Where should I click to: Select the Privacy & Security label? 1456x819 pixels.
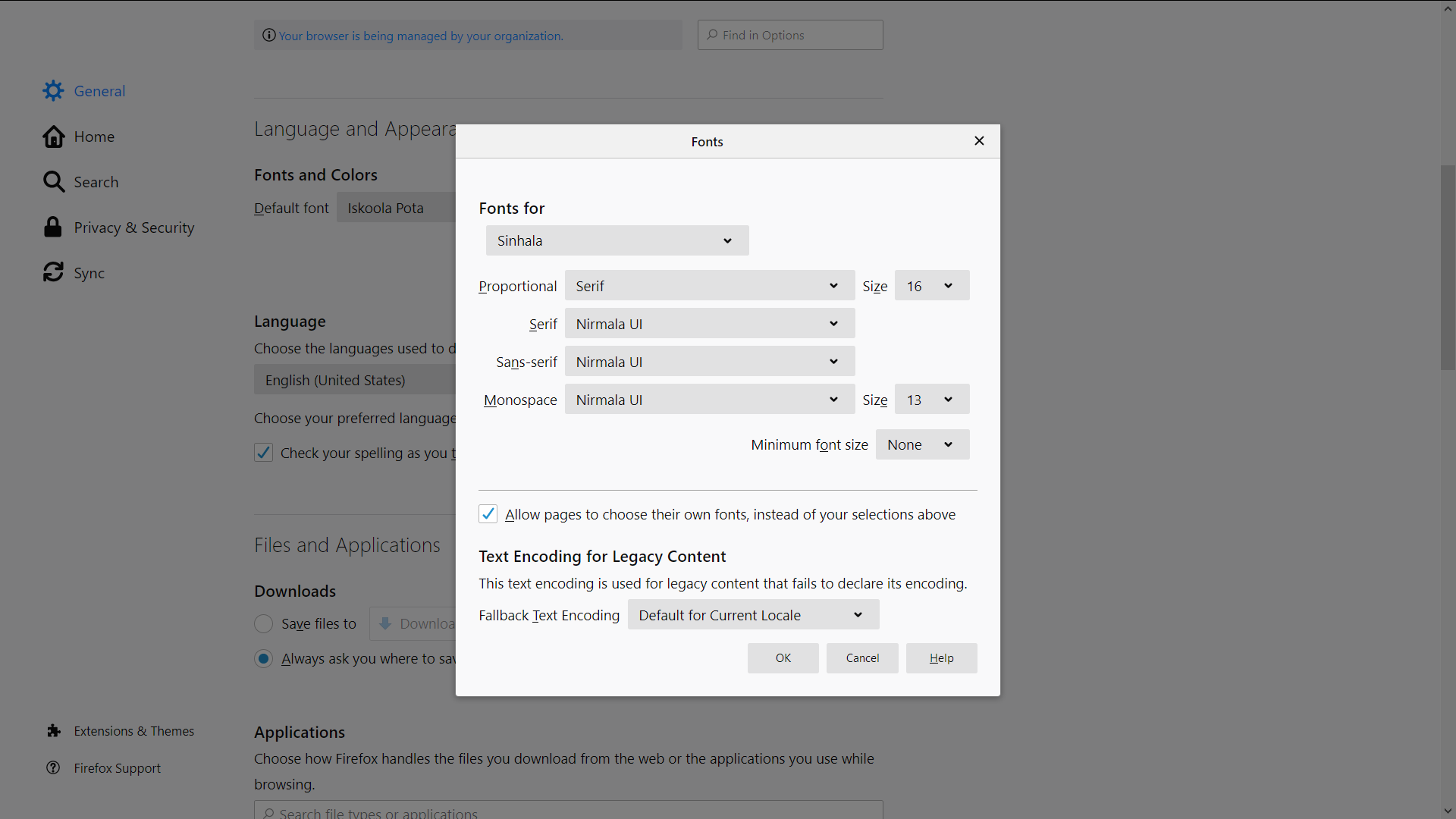(134, 227)
